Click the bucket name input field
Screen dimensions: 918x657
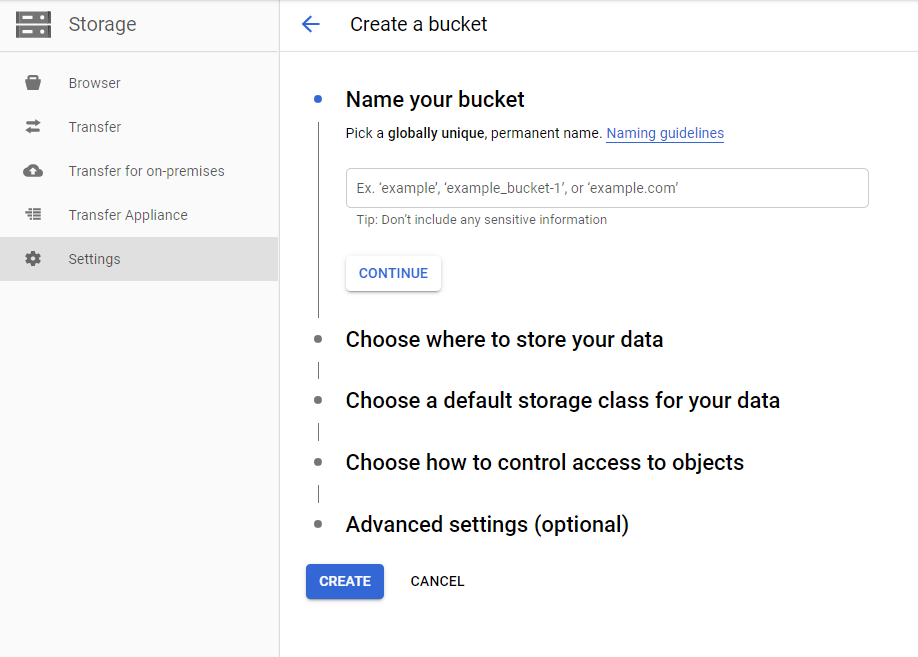pos(606,188)
